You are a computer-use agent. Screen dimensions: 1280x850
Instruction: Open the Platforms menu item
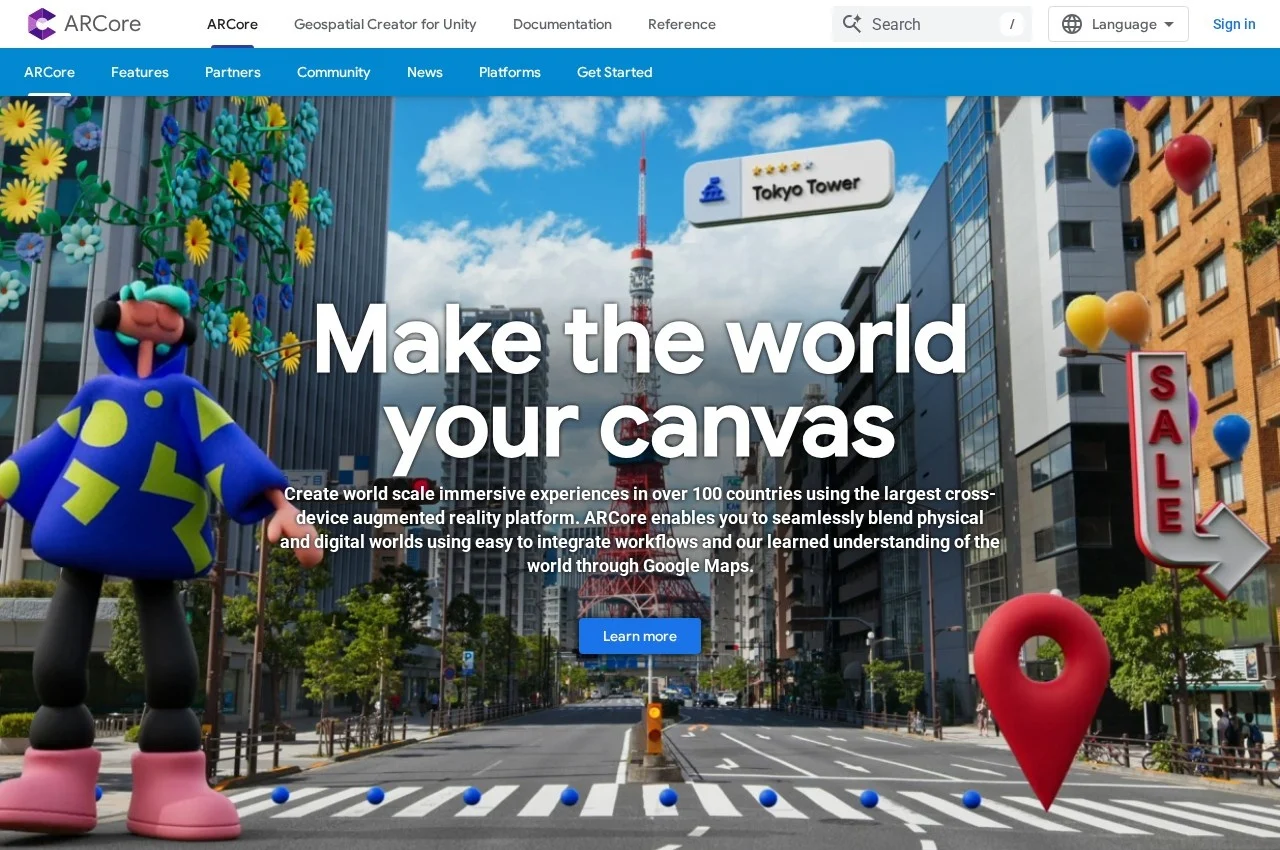coord(510,72)
